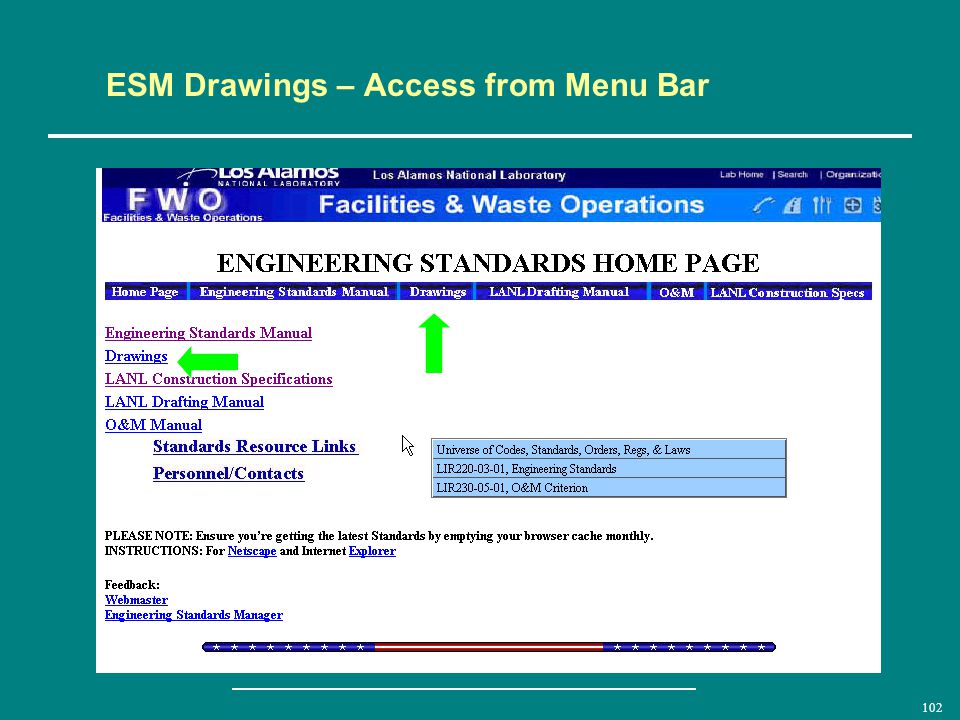960x720 pixels.
Task: Select O&M in the blue menu bar
Action: point(677,292)
